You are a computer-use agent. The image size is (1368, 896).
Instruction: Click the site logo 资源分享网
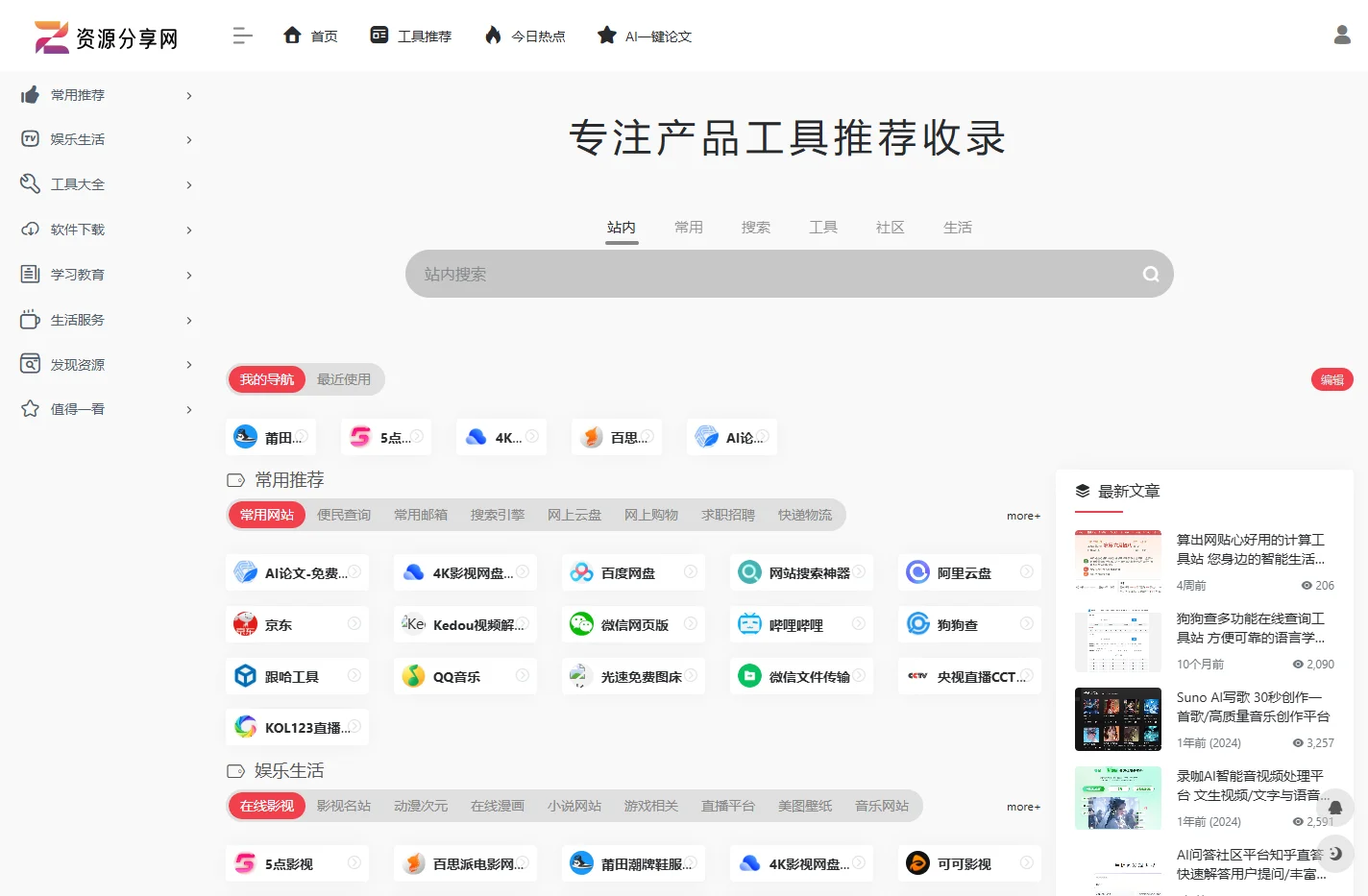tap(106, 36)
